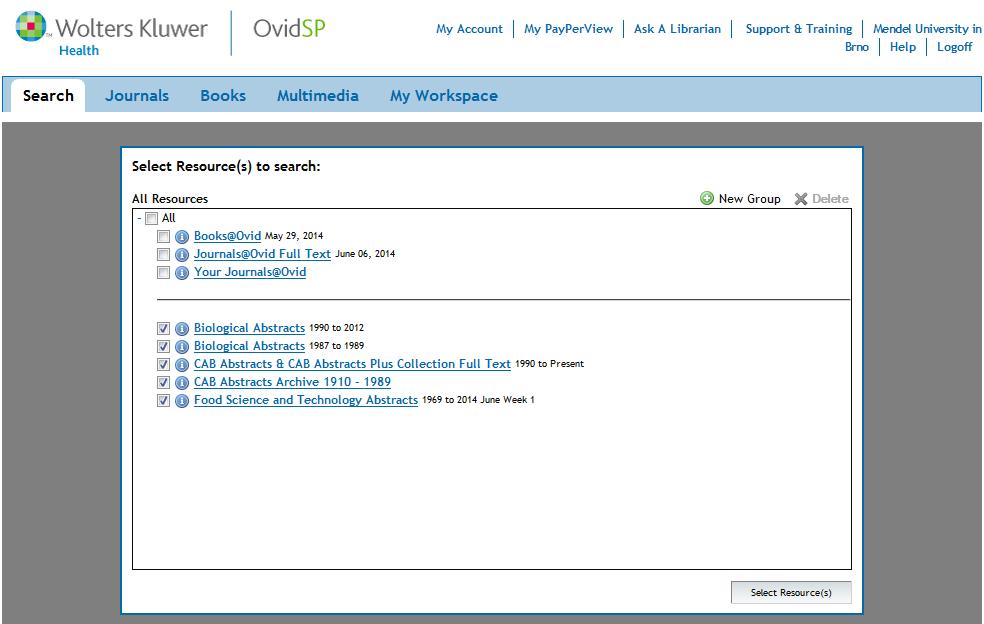
Task: Open the My Account link
Action: pos(469,29)
